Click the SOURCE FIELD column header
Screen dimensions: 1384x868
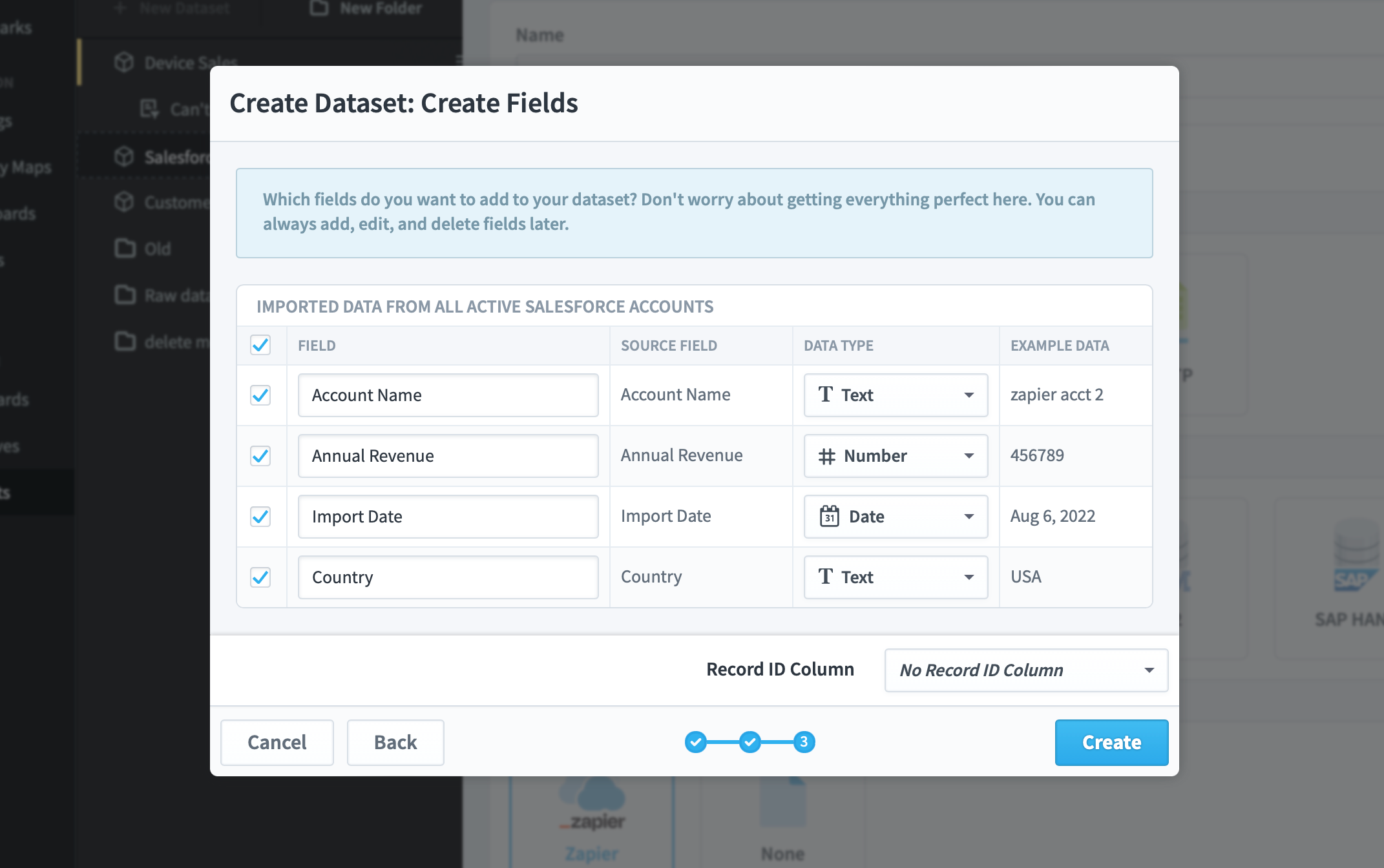point(669,346)
